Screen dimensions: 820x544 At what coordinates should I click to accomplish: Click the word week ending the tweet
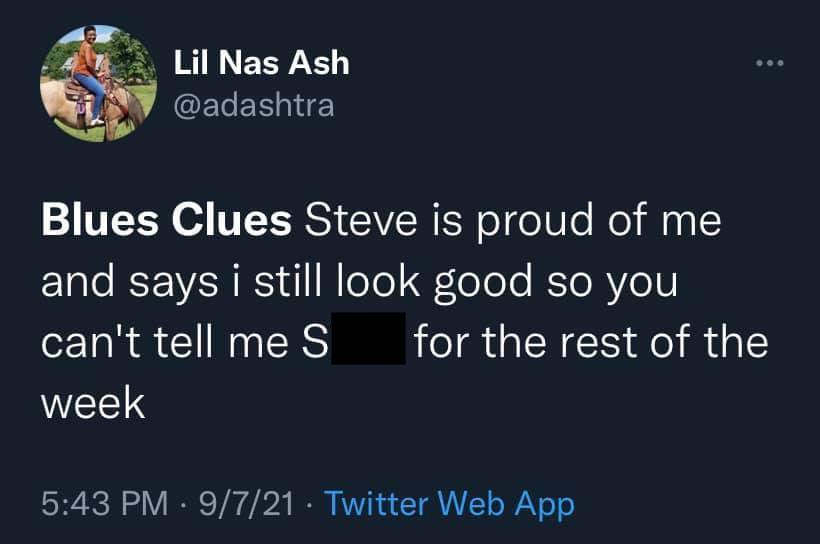point(93,403)
